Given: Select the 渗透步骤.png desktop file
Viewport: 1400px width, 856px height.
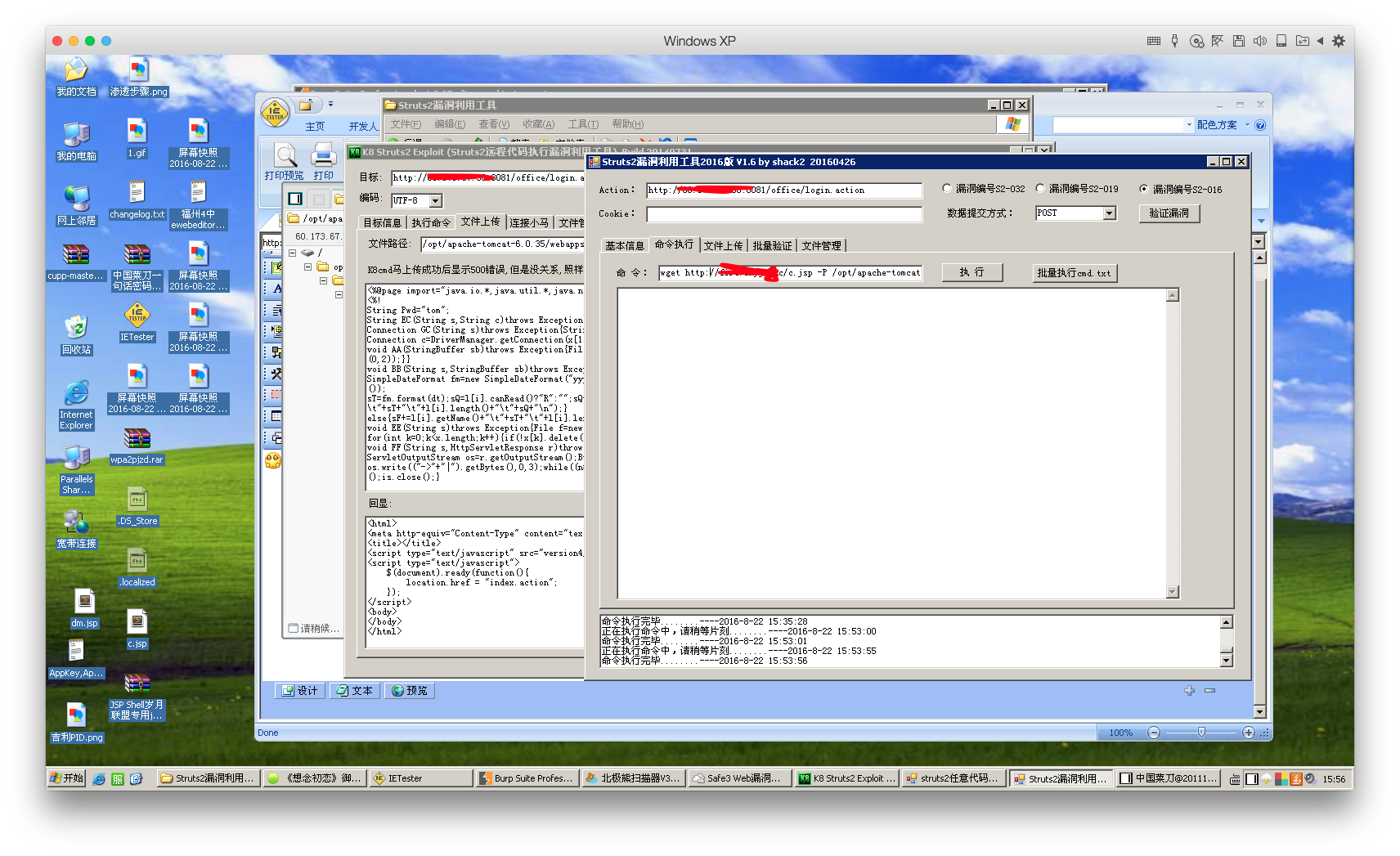Looking at the screenshot, I should 138,78.
